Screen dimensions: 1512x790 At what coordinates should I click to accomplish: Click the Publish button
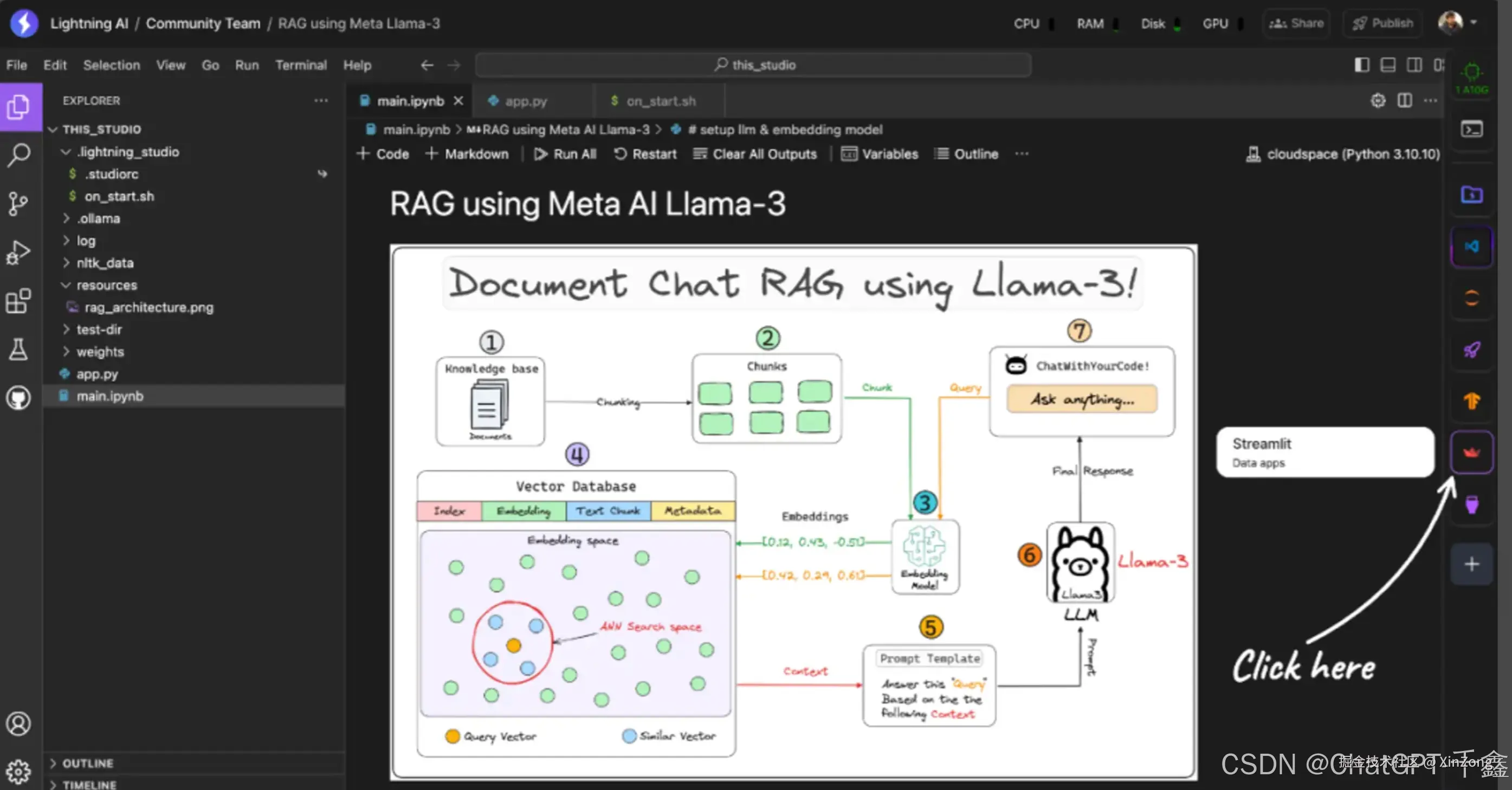tap(1382, 23)
